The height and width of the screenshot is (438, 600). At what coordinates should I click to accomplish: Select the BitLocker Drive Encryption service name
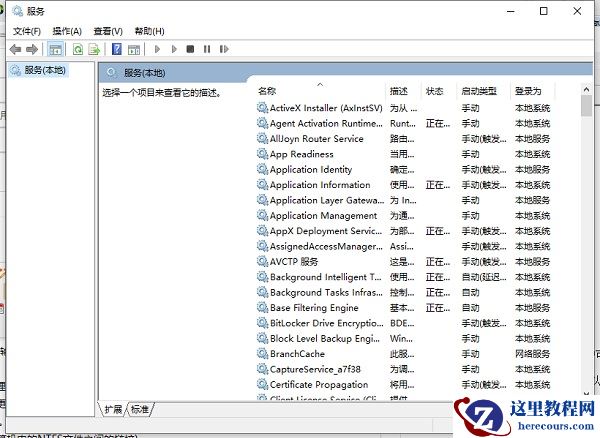click(326, 323)
